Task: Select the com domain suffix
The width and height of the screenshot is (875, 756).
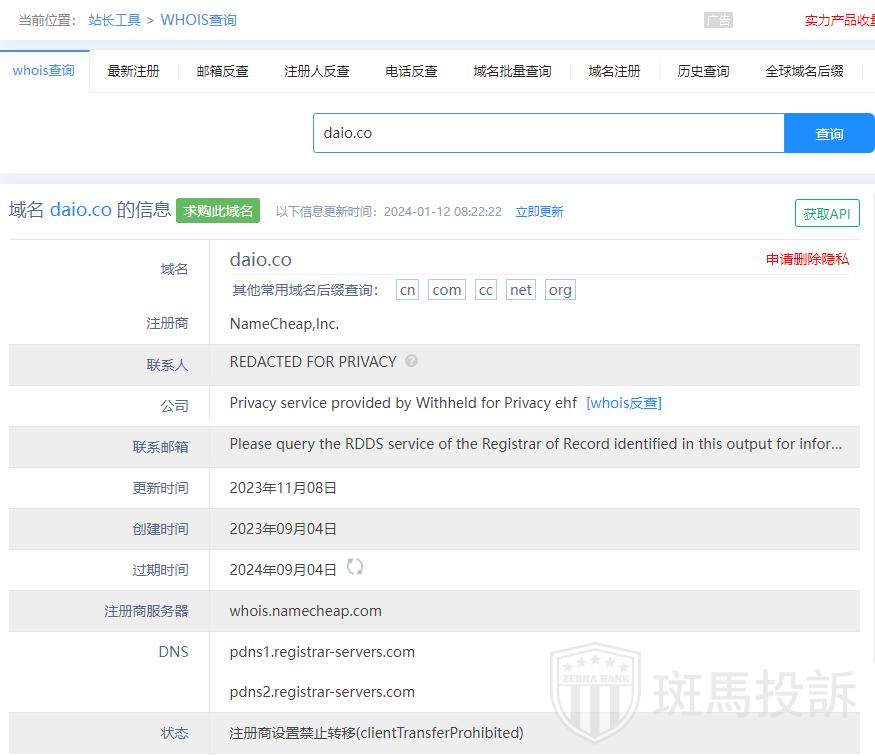Action: 446,290
